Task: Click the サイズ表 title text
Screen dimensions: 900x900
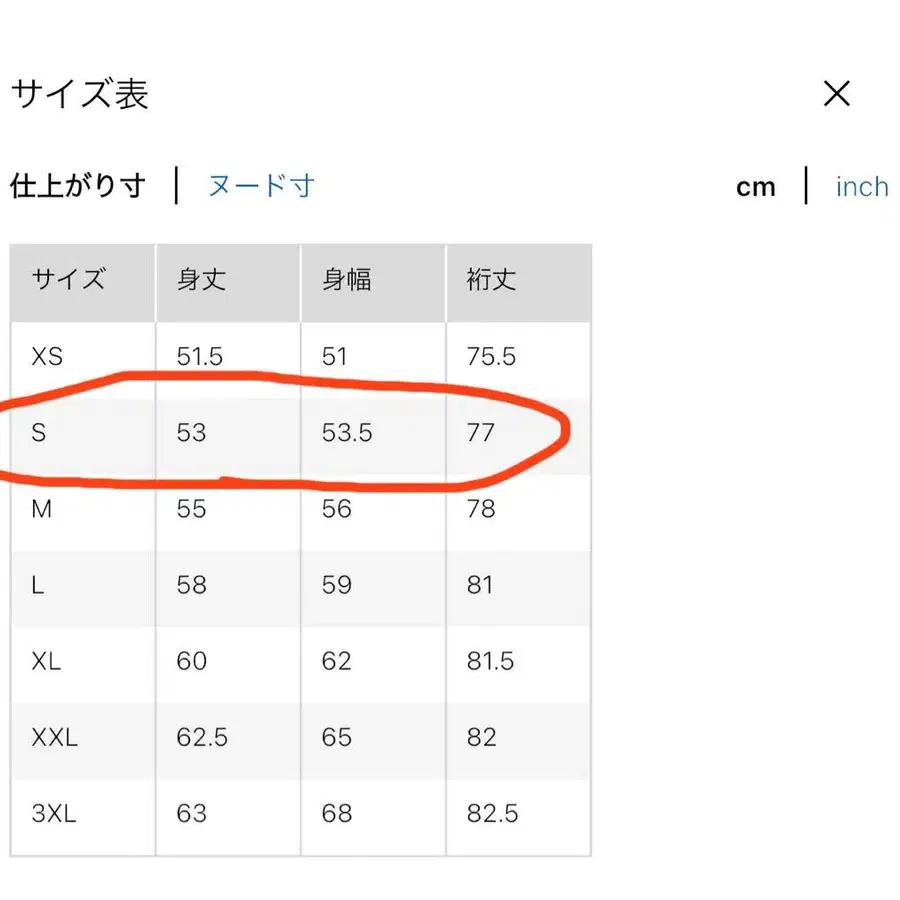Action: click(78, 94)
